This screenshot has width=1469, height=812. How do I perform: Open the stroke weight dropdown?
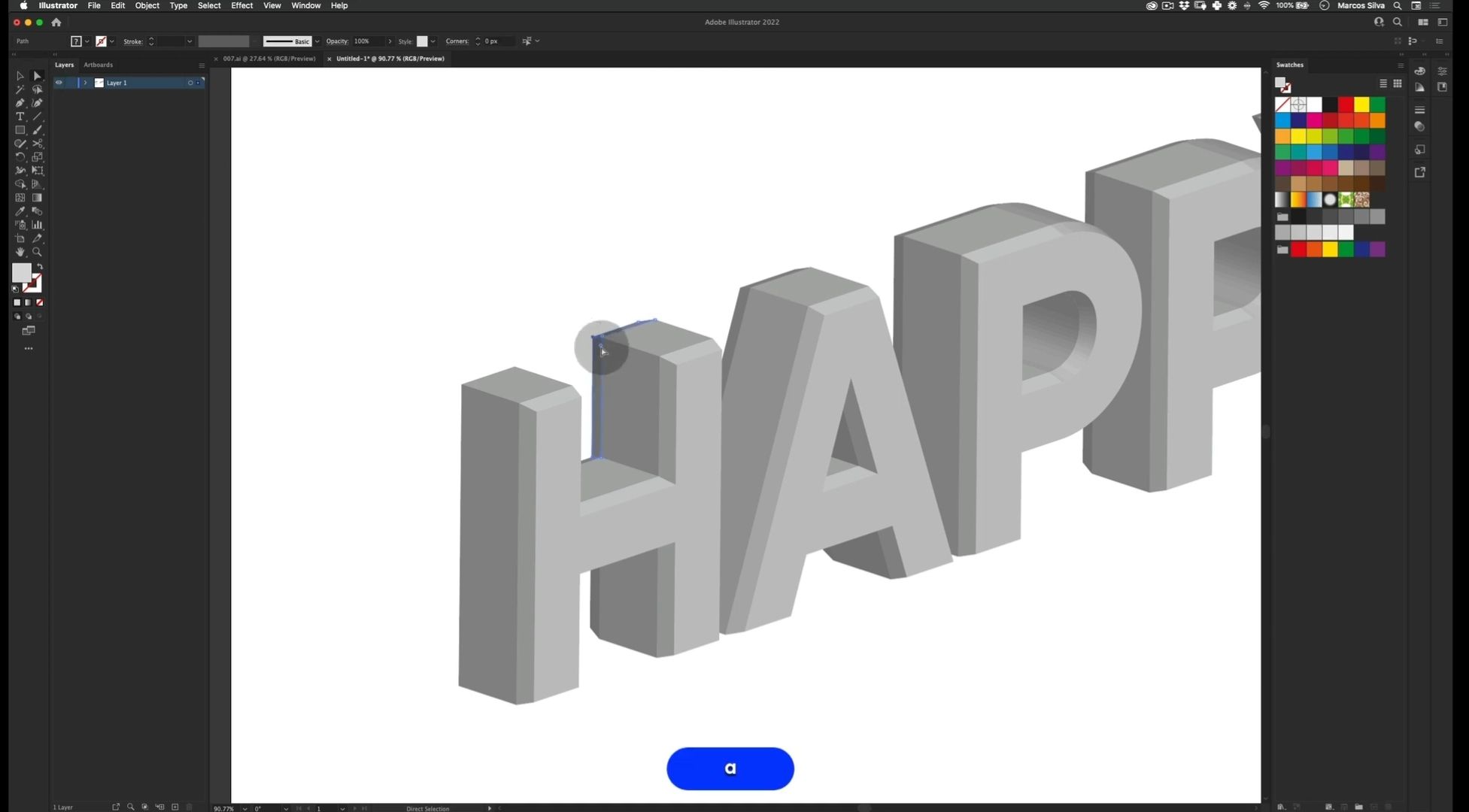pos(190,41)
